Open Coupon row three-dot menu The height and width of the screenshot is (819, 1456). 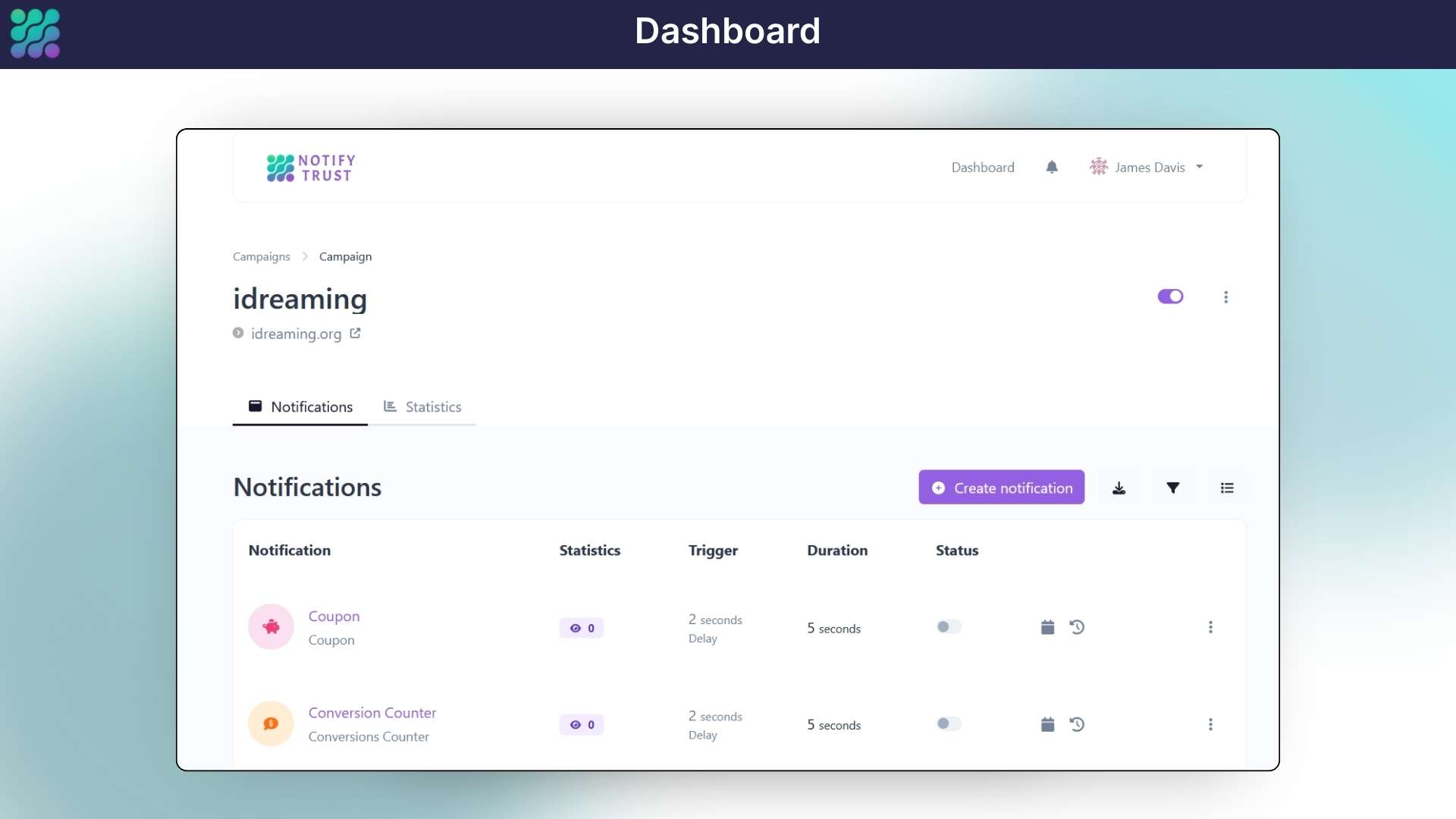pyautogui.click(x=1210, y=627)
